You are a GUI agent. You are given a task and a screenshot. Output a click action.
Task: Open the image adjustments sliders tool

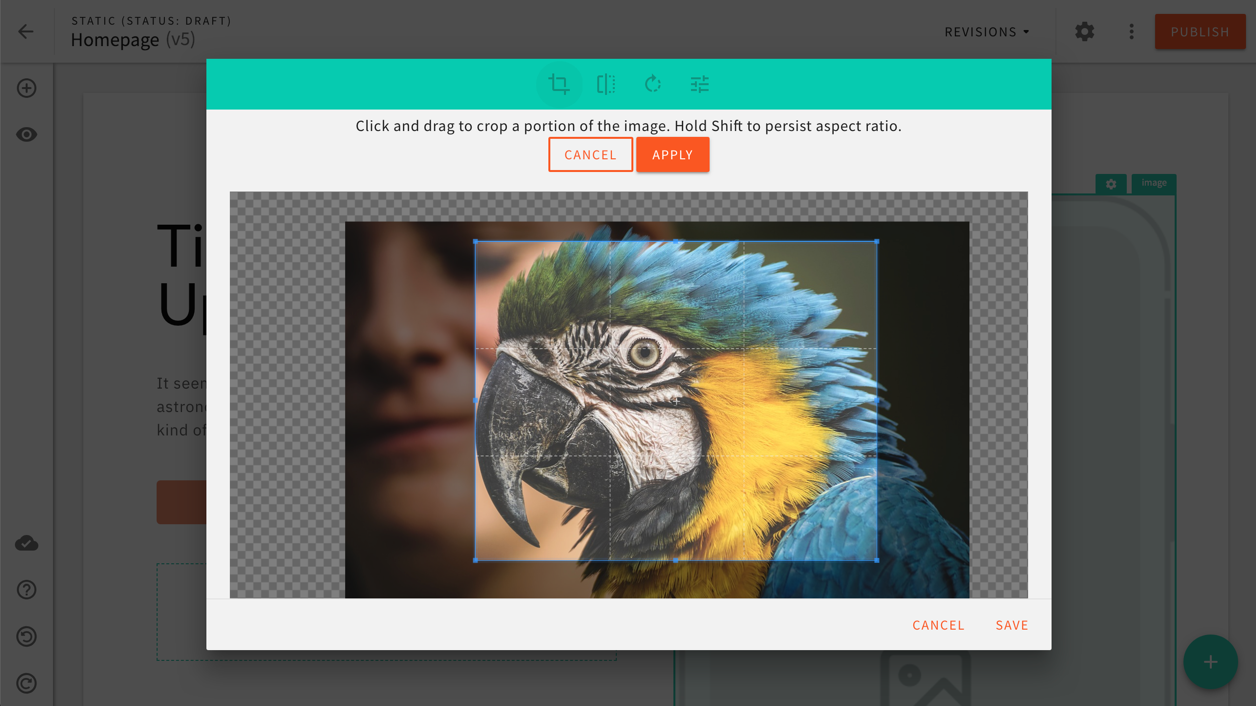click(700, 84)
